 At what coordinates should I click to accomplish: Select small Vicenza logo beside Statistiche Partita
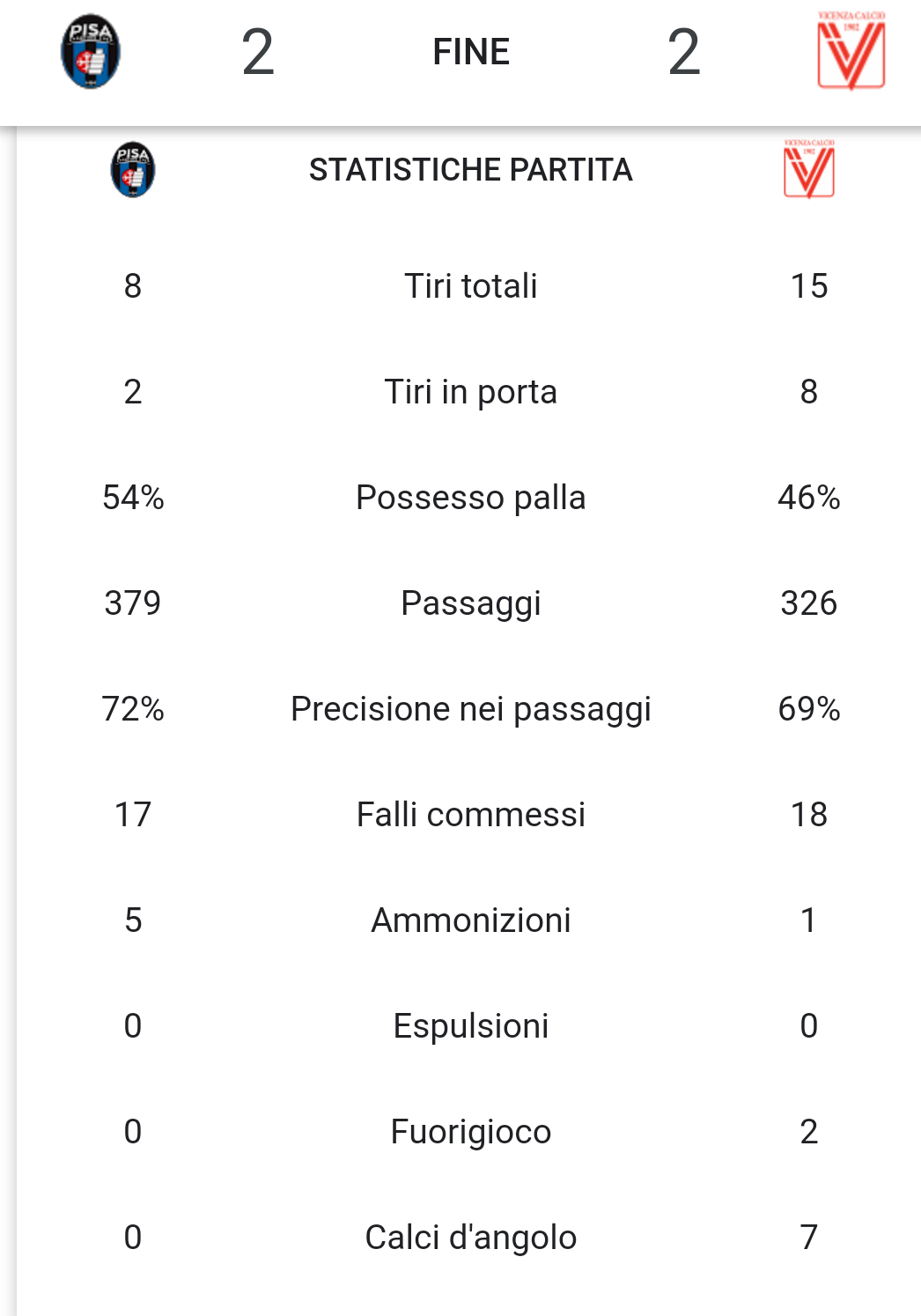[808, 169]
